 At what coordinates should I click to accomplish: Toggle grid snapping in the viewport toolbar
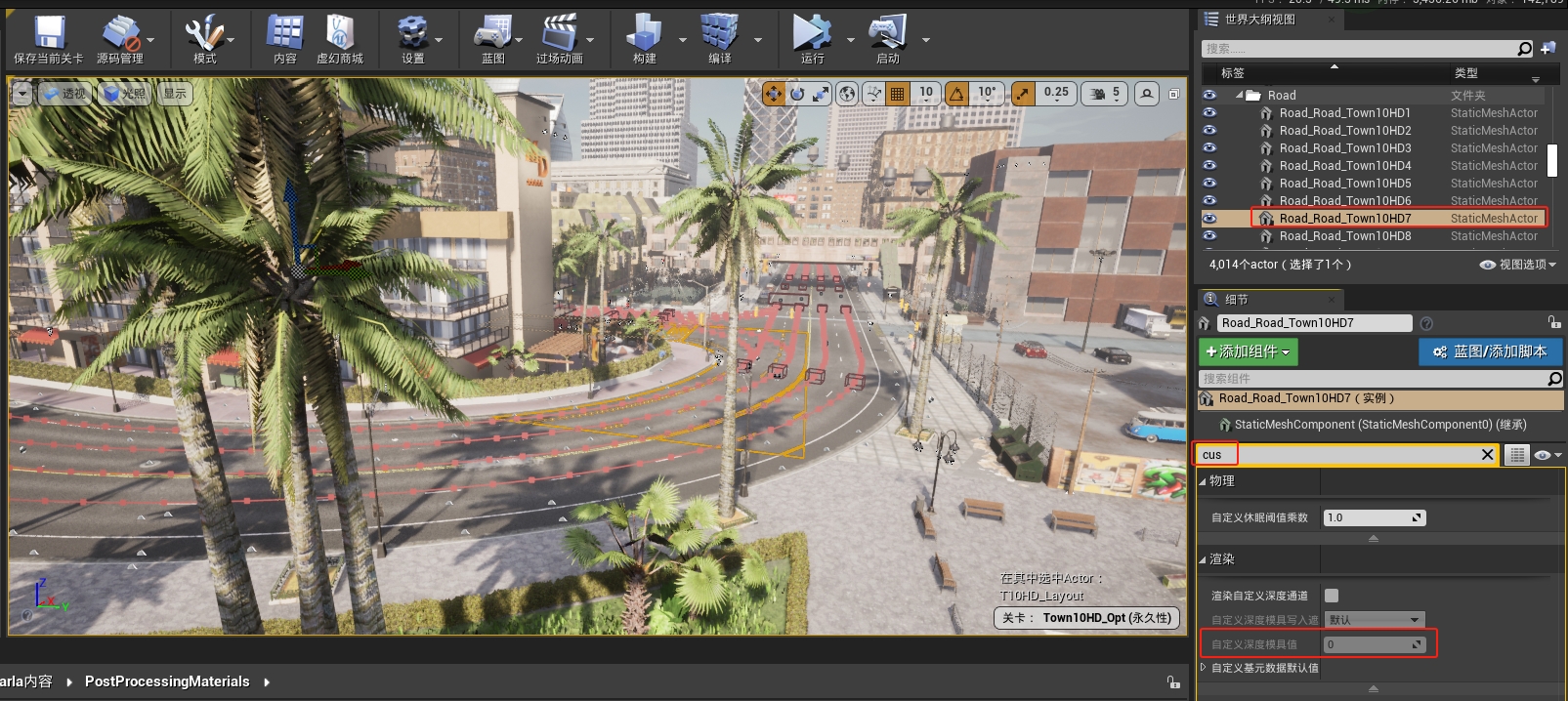[x=897, y=94]
